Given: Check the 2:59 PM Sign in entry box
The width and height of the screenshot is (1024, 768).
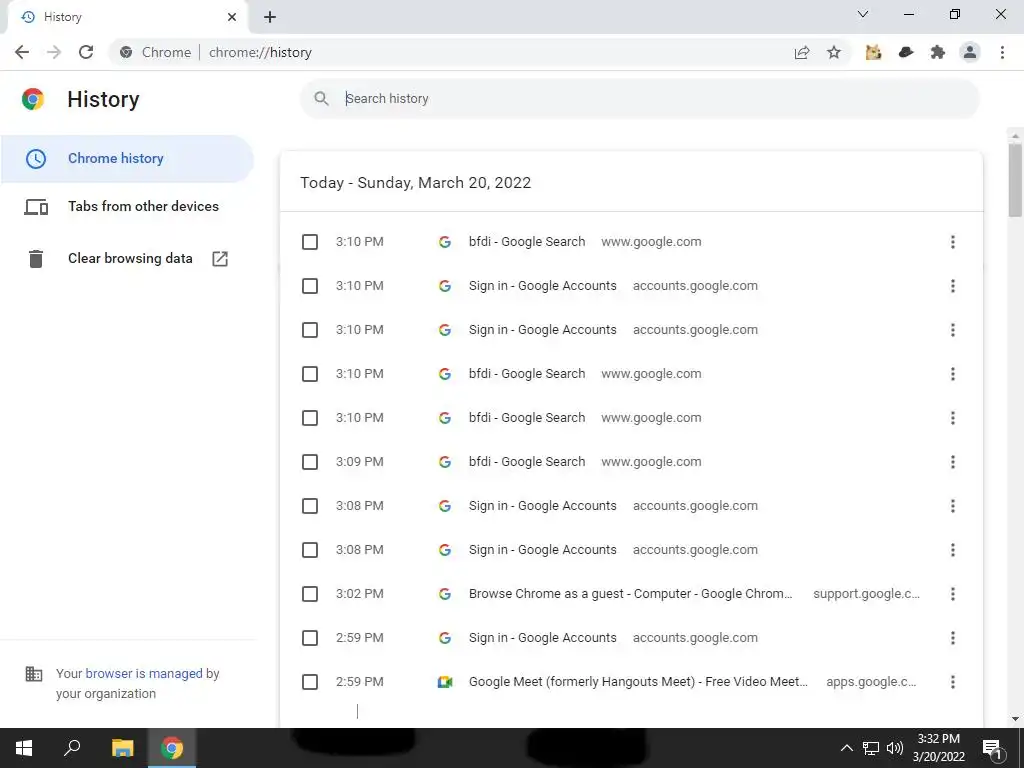Looking at the screenshot, I should (x=310, y=638).
